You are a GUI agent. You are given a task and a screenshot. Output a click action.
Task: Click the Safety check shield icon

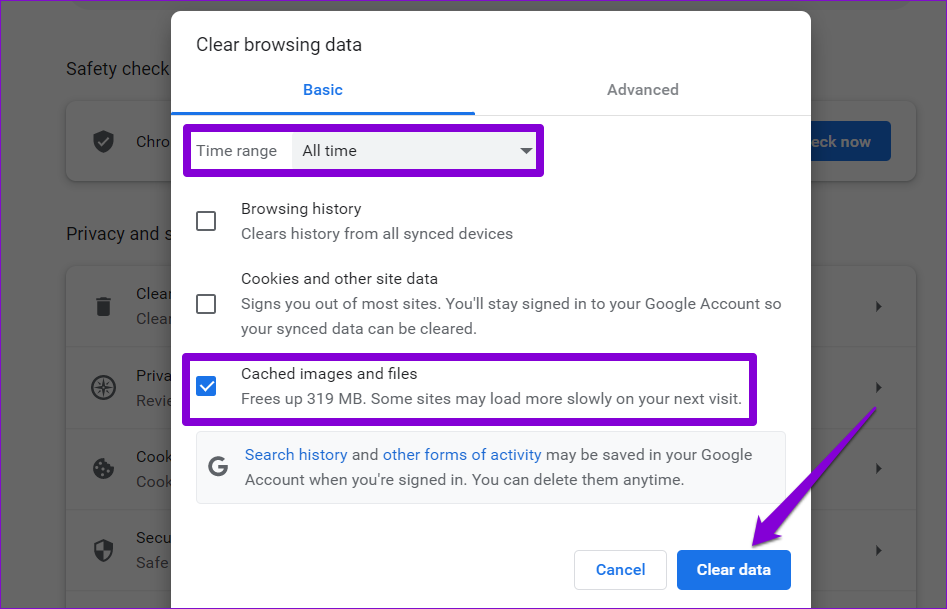(103, 141)
